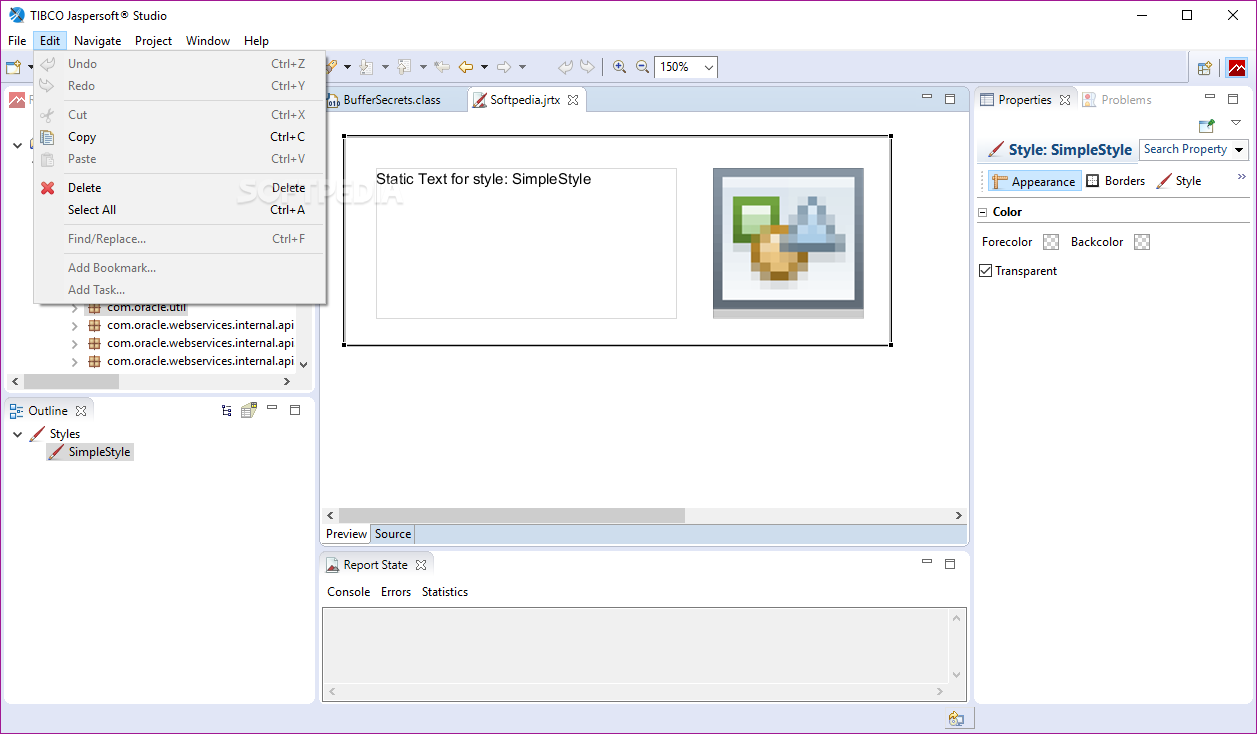
Task: Select the Appearance property tab
Action: [1034, 181]
